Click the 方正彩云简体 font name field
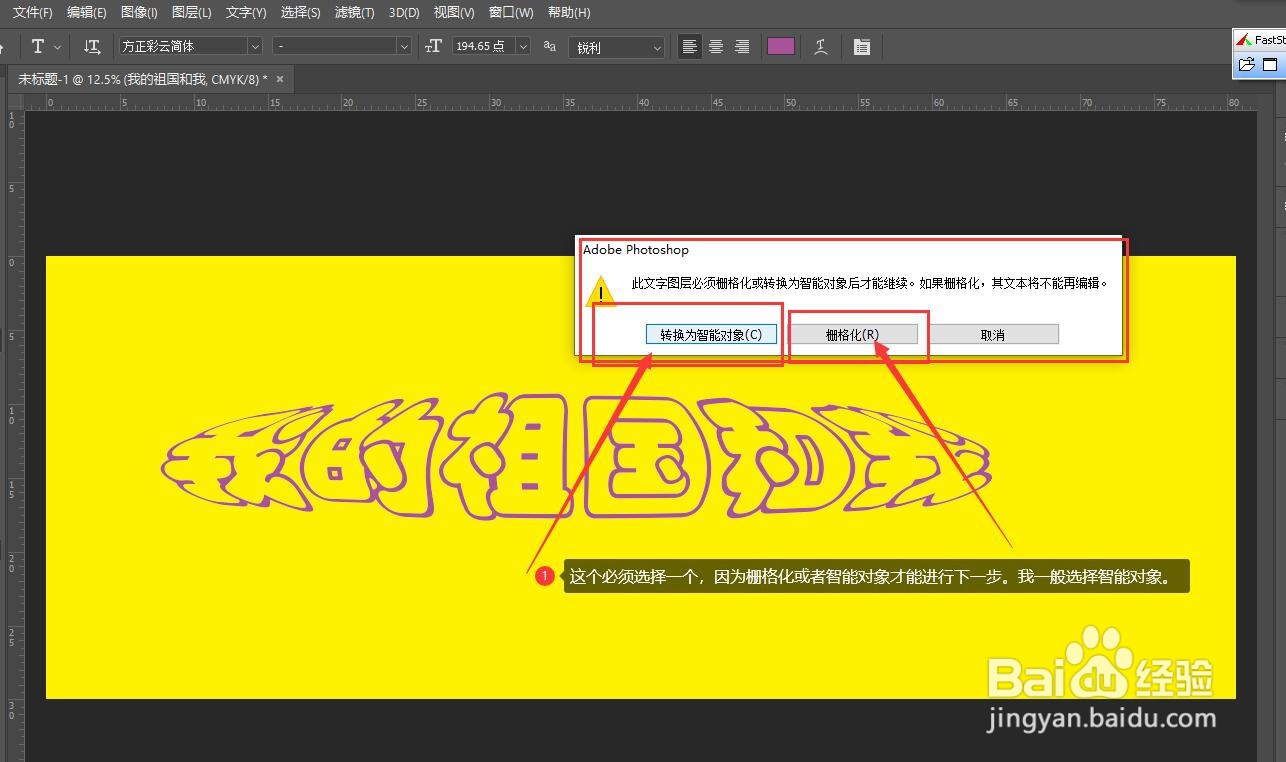The image size is (1286, 762). pos(183,46)
